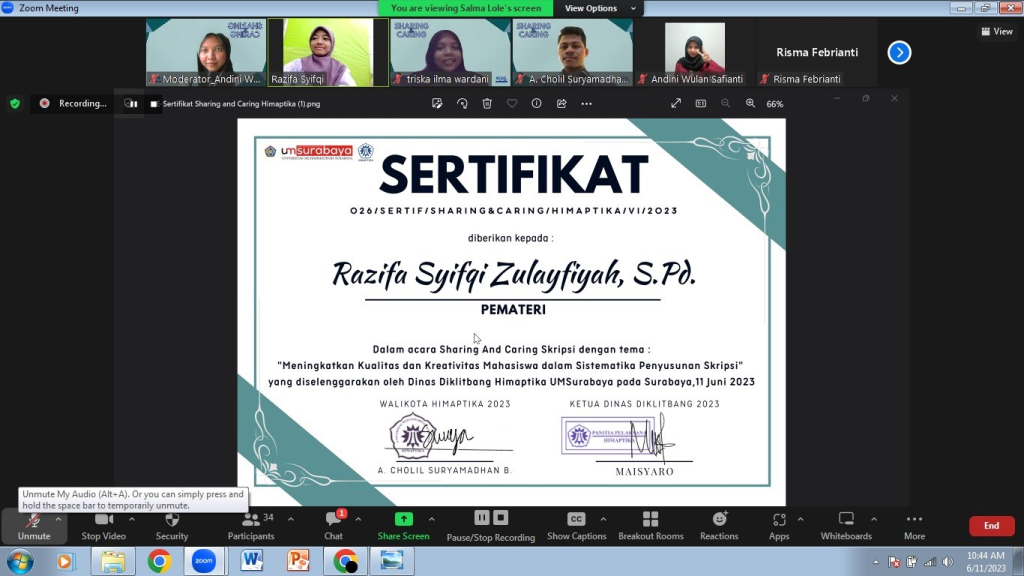Zoom in on the certificate image
1024x576 pixels.
(750, 103)
